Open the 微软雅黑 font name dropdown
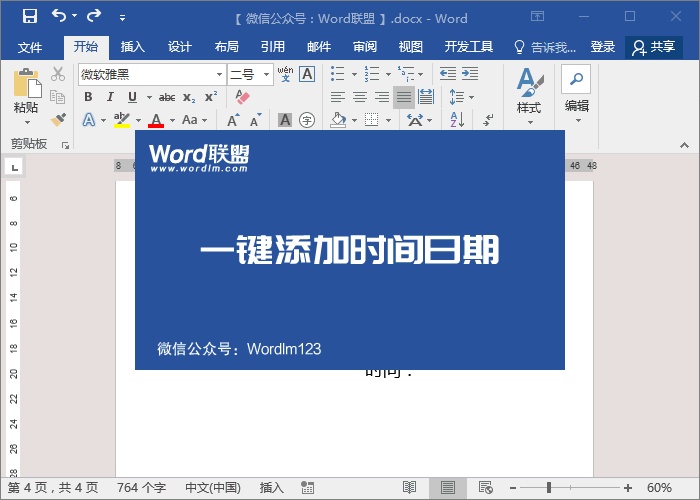The width and height of the screenshot is (700, 500). click(x=219, y=74)
